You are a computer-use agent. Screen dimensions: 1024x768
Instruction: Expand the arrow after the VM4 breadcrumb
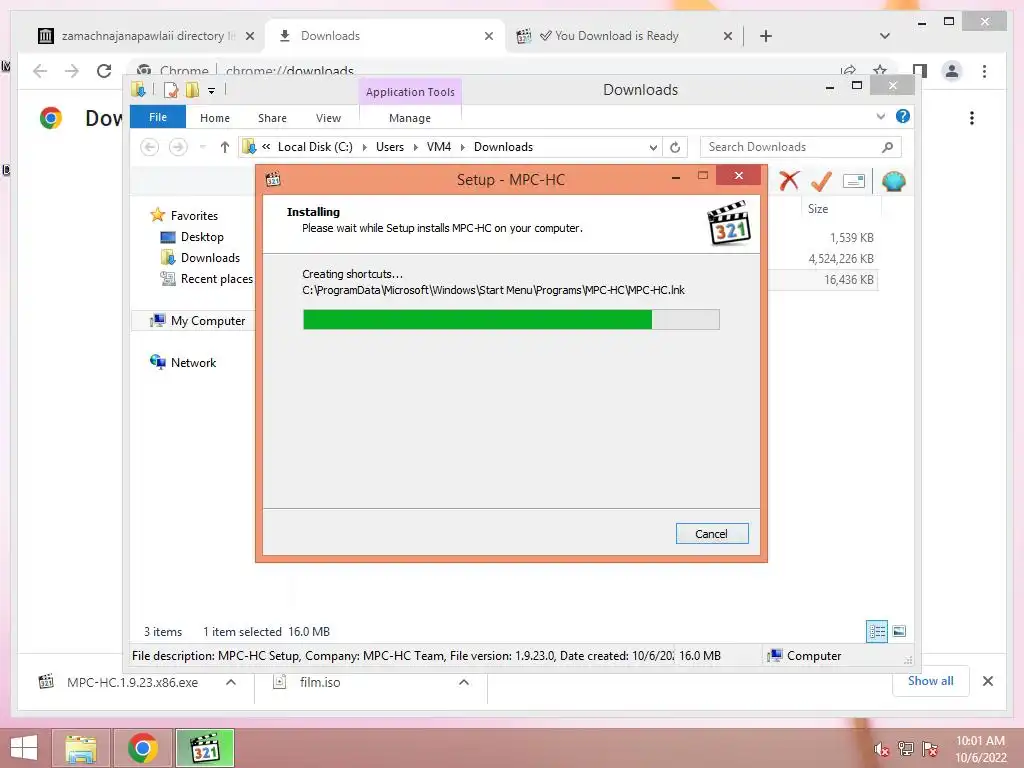pos(462,148)
